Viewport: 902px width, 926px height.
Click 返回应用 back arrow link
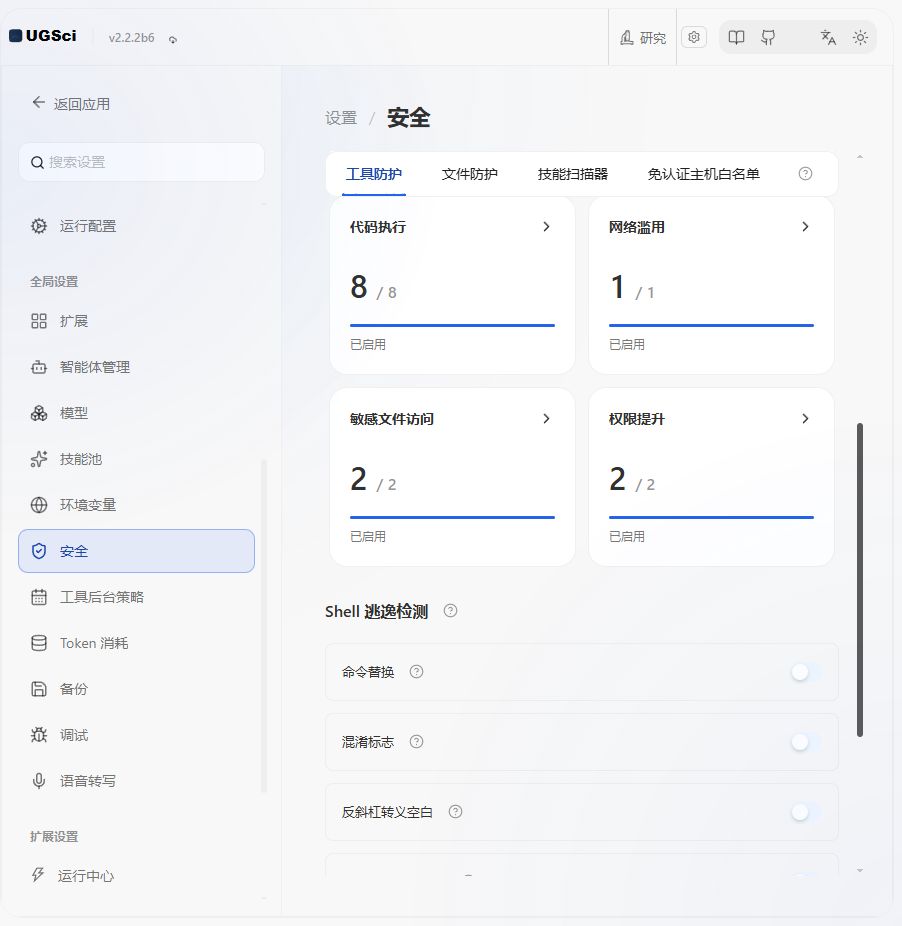[71, 104]
